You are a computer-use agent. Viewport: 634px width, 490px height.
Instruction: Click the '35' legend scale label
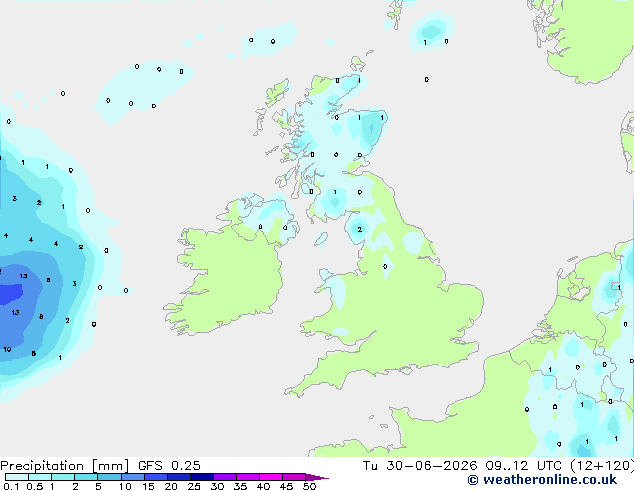240,486
